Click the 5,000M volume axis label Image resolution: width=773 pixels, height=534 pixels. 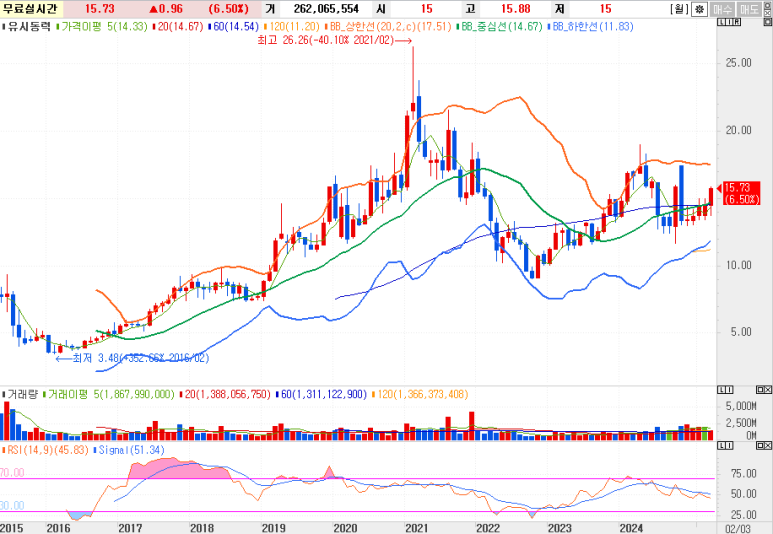(x=741, y=406)
